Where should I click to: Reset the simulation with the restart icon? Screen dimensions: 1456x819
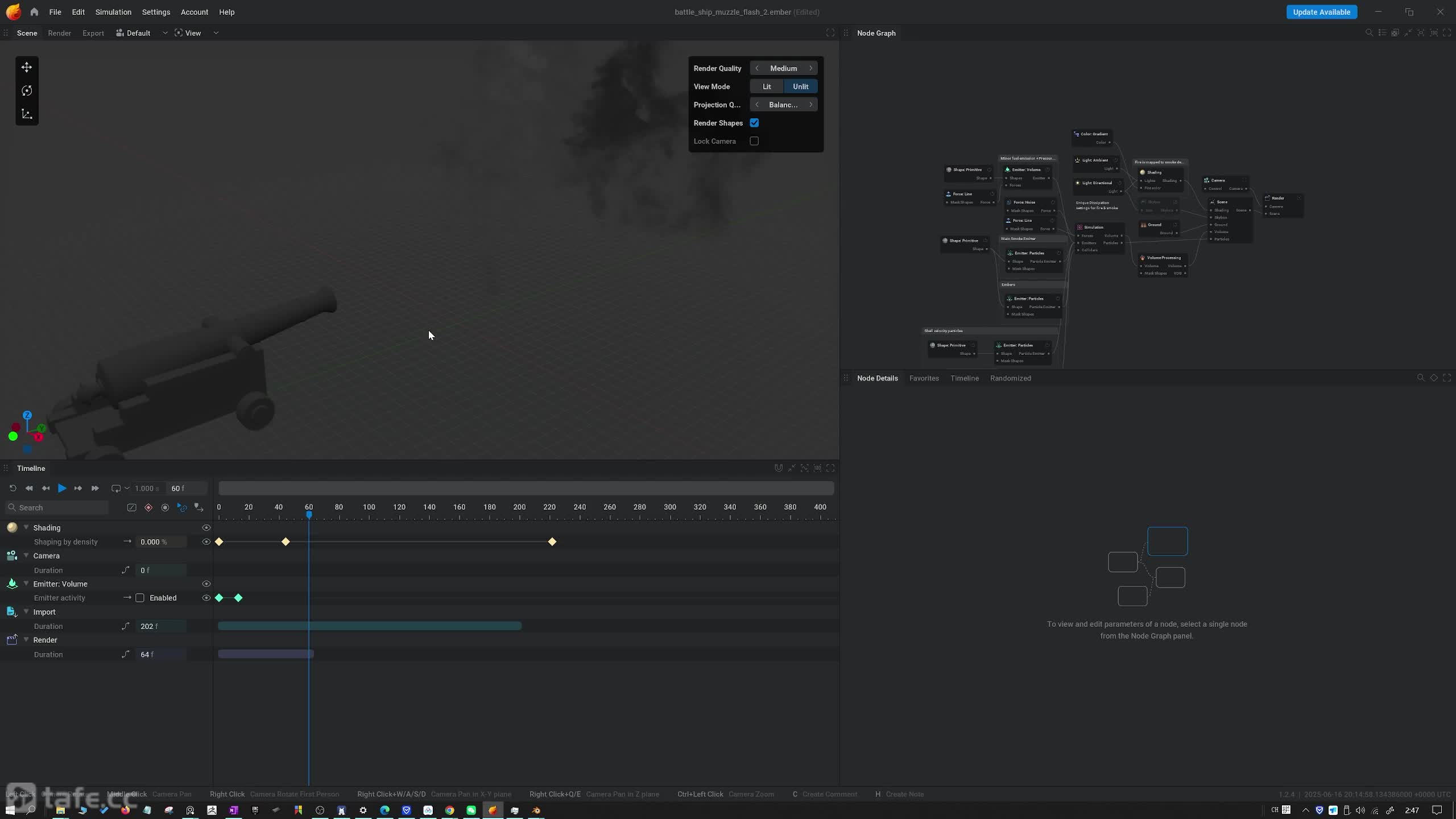tap(13, 489)
